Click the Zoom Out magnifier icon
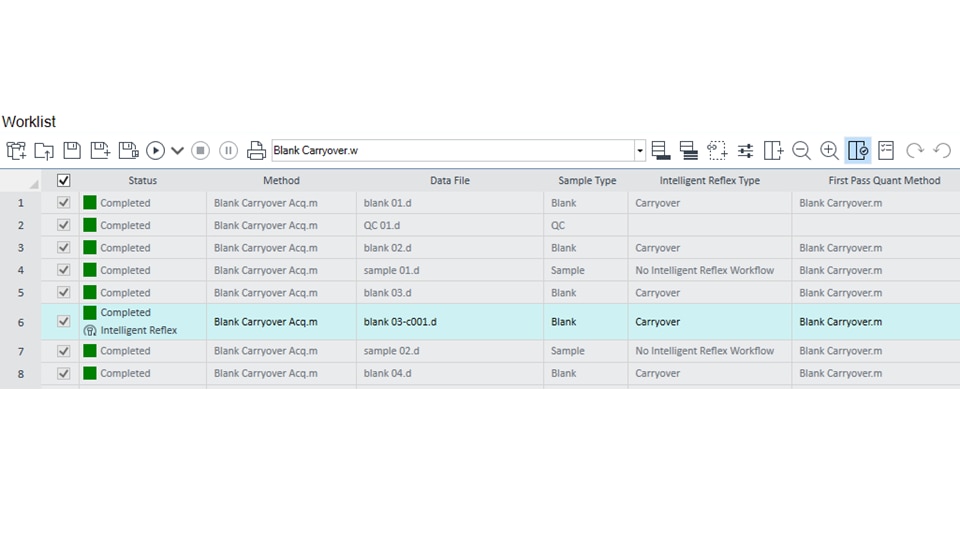 [801, 151]
